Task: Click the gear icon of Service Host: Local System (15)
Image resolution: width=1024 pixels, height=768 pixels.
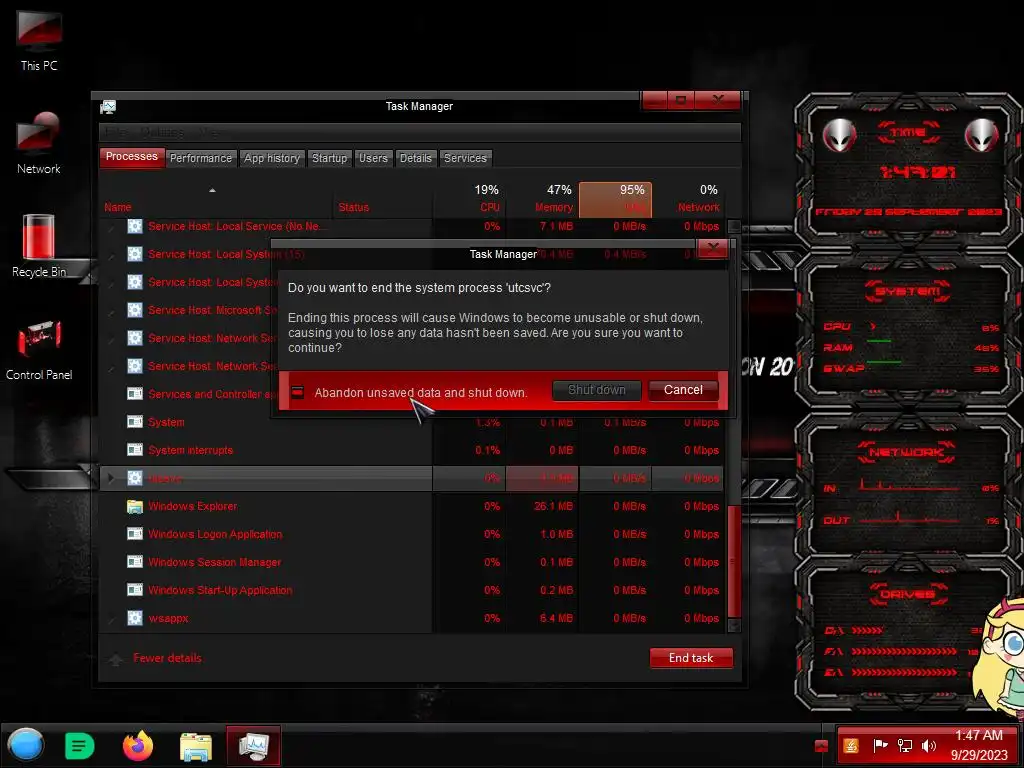Action: [135, 254]
